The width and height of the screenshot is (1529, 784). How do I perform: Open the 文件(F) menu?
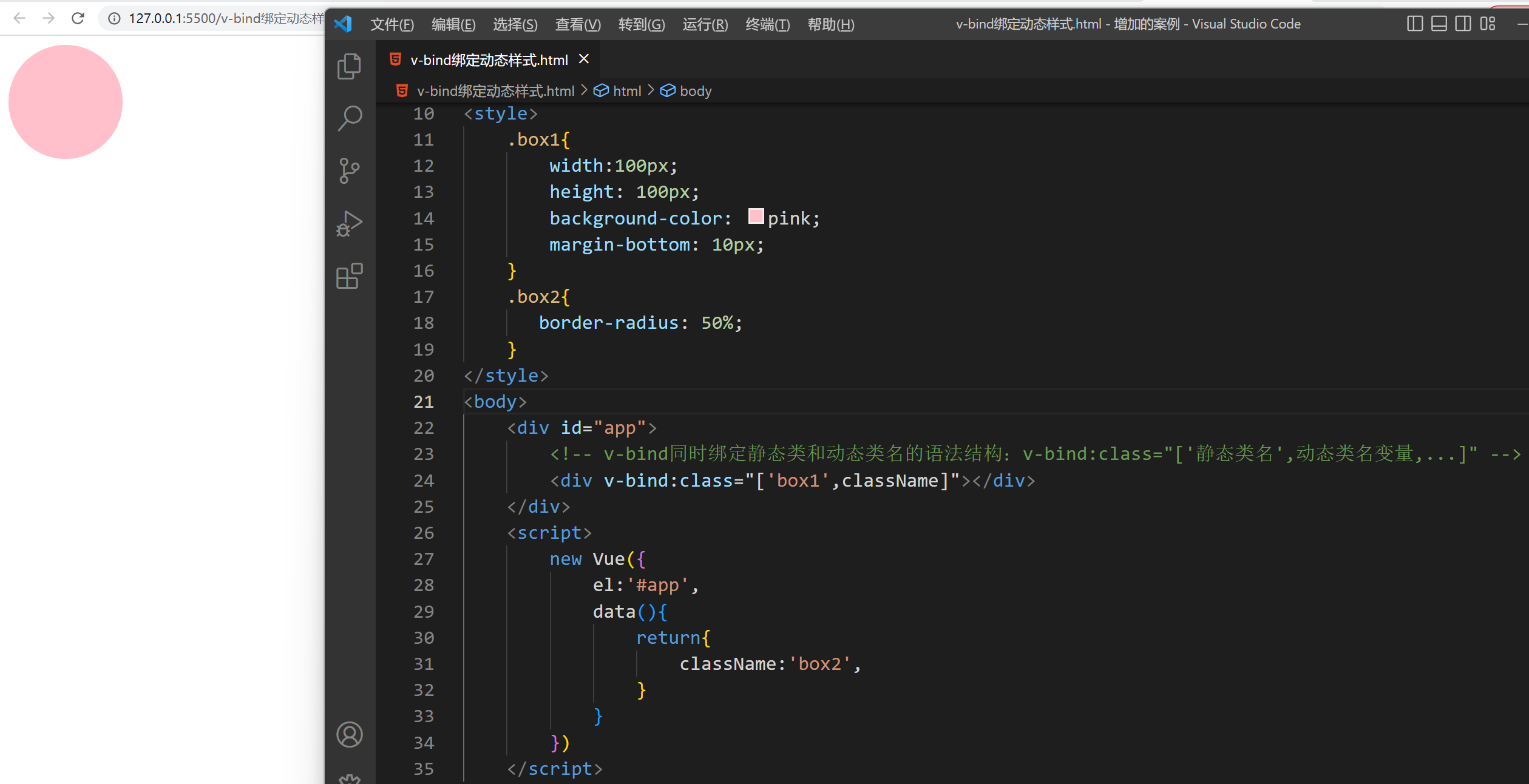coord(392,24)
